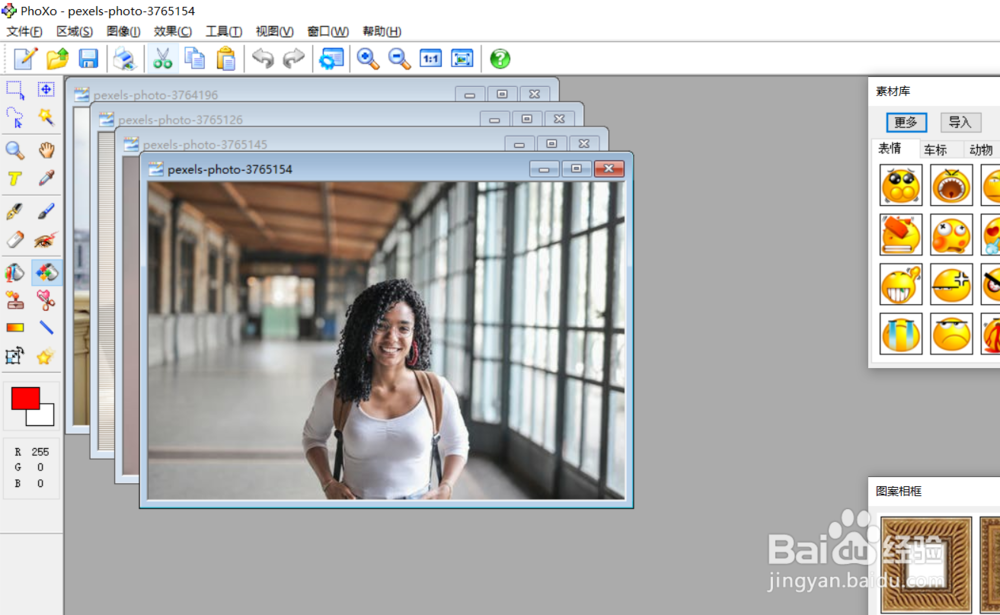Select the Clone stamp tool
The height and width of the screenshot is (615, 1000).
coord(15,300)
